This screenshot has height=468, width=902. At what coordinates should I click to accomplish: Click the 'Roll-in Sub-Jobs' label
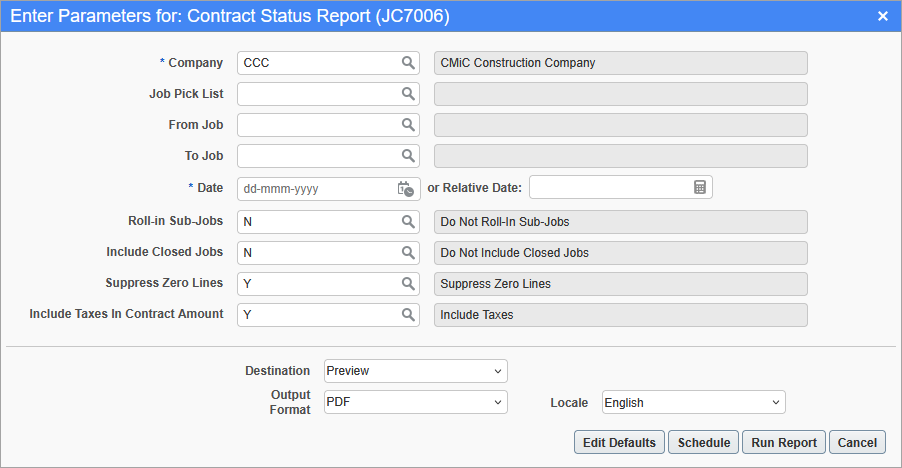tap(175, 221)
